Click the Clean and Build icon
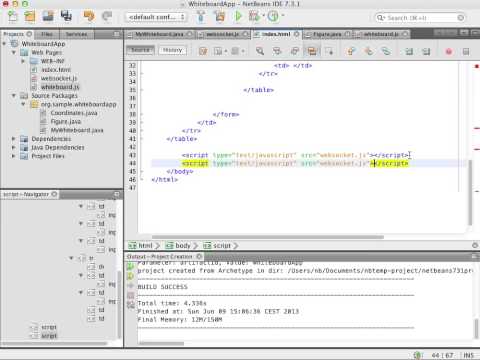The width and height of the screenshot is (480, 360). coord(220,16)
